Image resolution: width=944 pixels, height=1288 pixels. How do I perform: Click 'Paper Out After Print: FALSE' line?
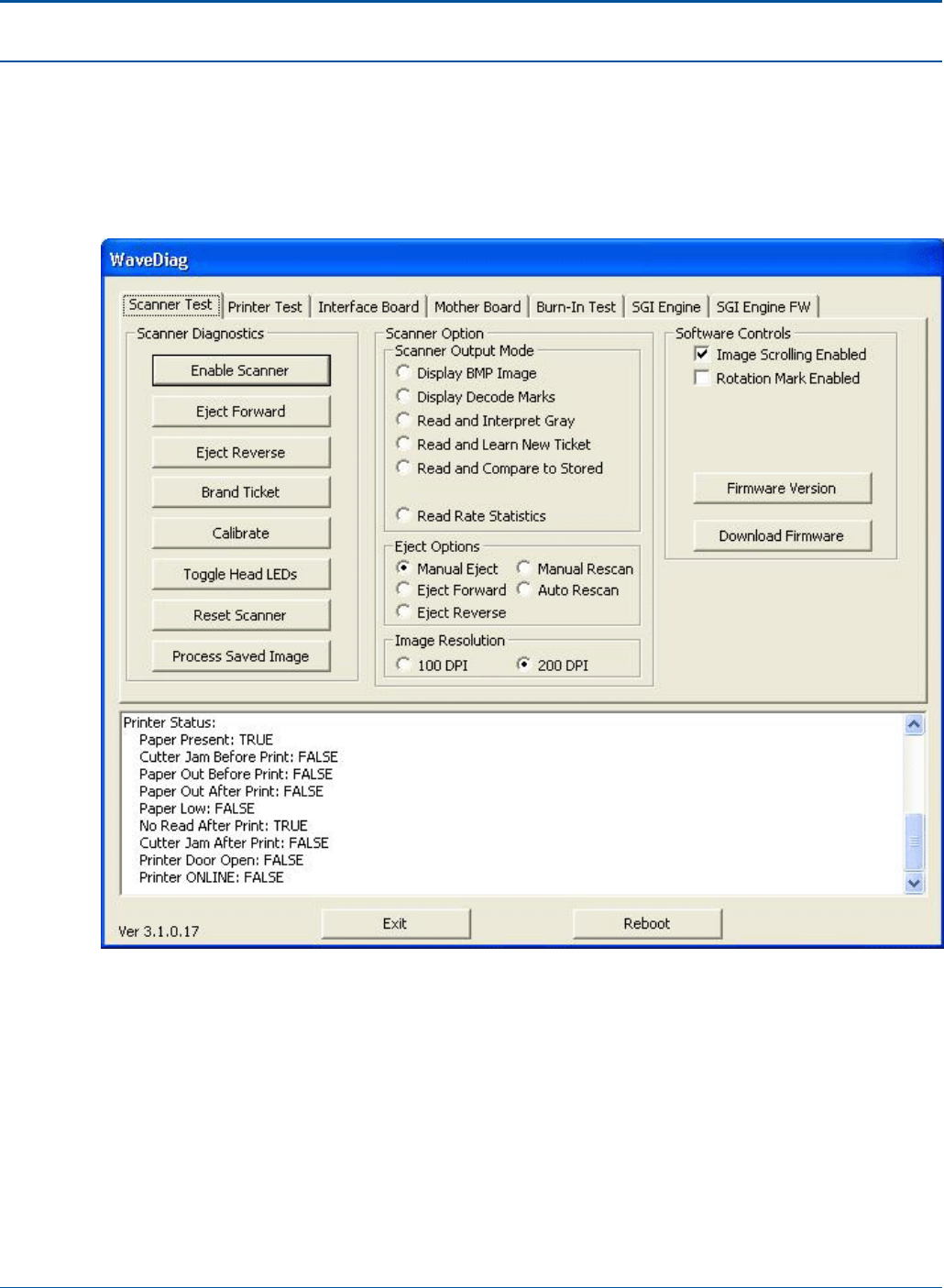coord(231,791)
